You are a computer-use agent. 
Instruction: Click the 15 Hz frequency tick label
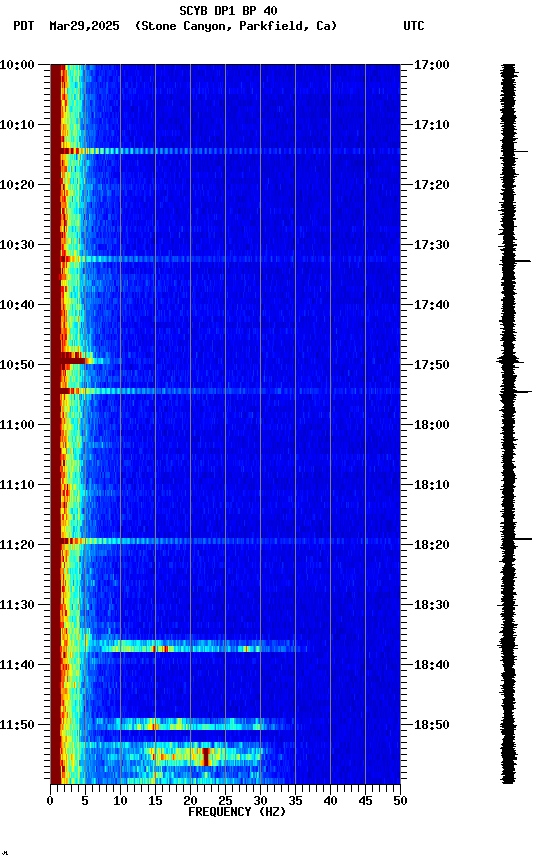click(155, 801)
